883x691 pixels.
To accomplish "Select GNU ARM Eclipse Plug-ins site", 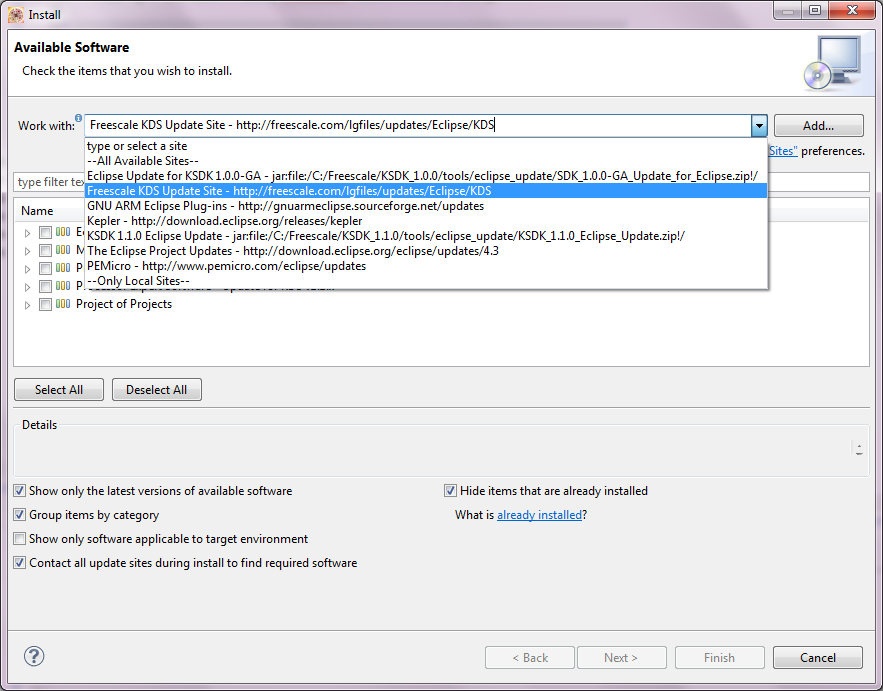I will [426, 206].
